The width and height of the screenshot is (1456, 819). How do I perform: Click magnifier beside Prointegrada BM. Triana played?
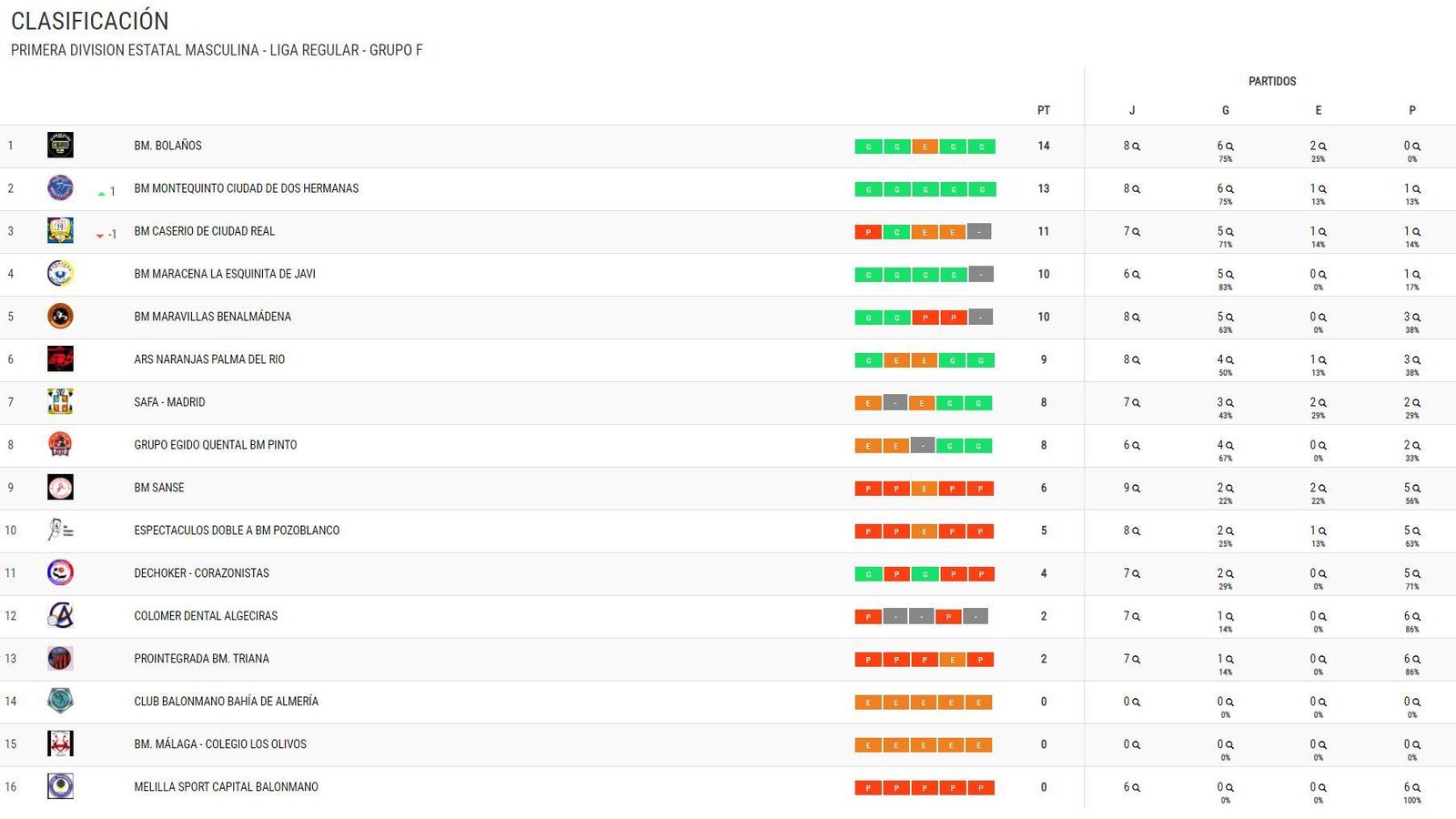(1137, 660)
